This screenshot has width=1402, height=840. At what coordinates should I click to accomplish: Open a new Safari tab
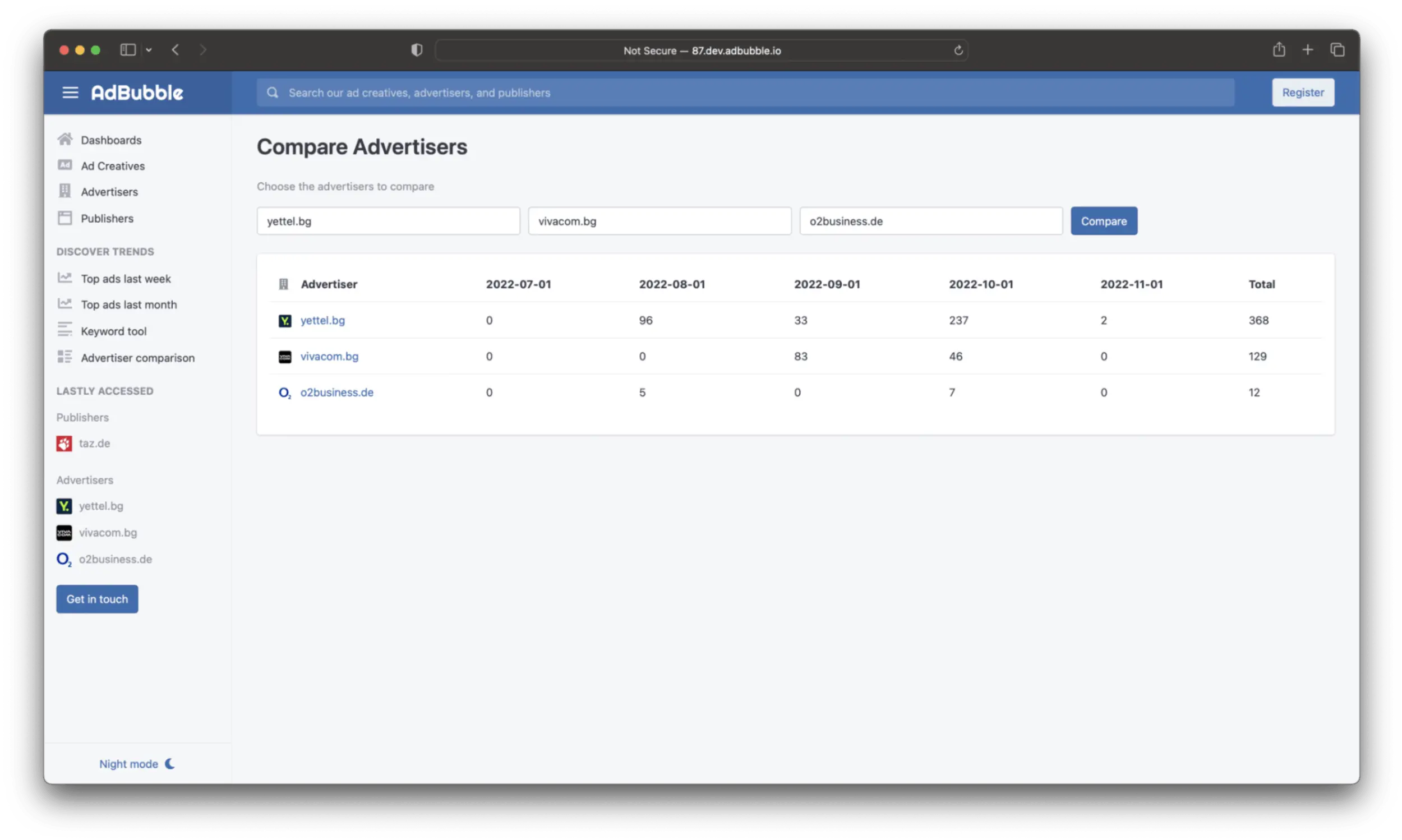[x=1307, y=50]
